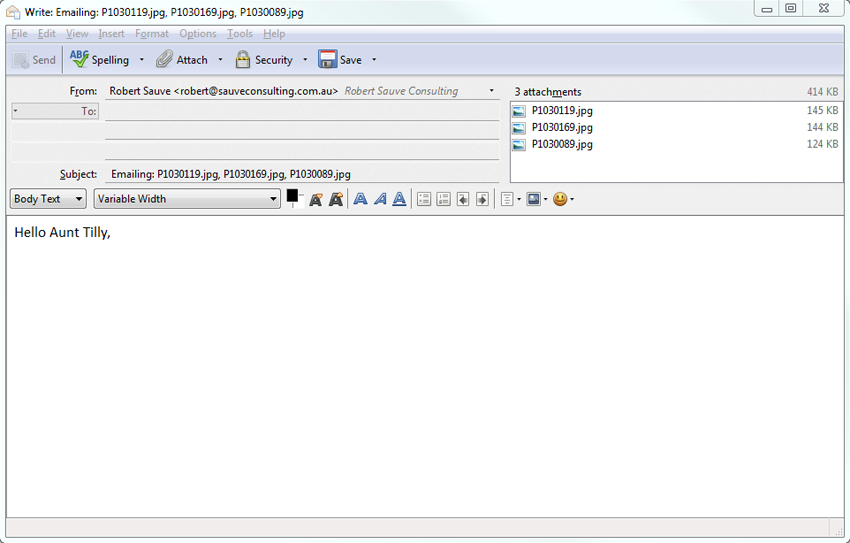Open the Variable Width font dropdown
850x543 pixels.
tap(187, 199)
